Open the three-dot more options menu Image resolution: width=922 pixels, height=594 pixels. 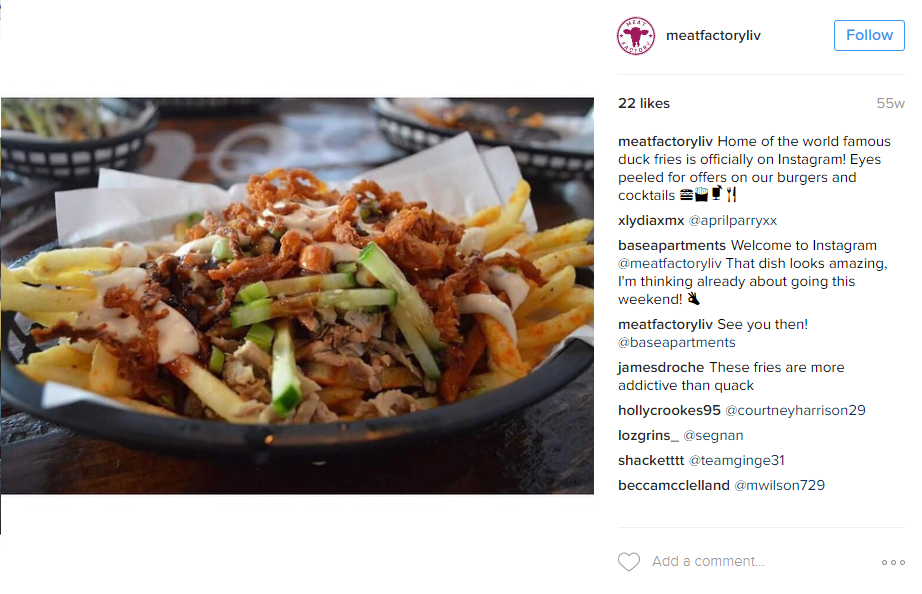893,562
